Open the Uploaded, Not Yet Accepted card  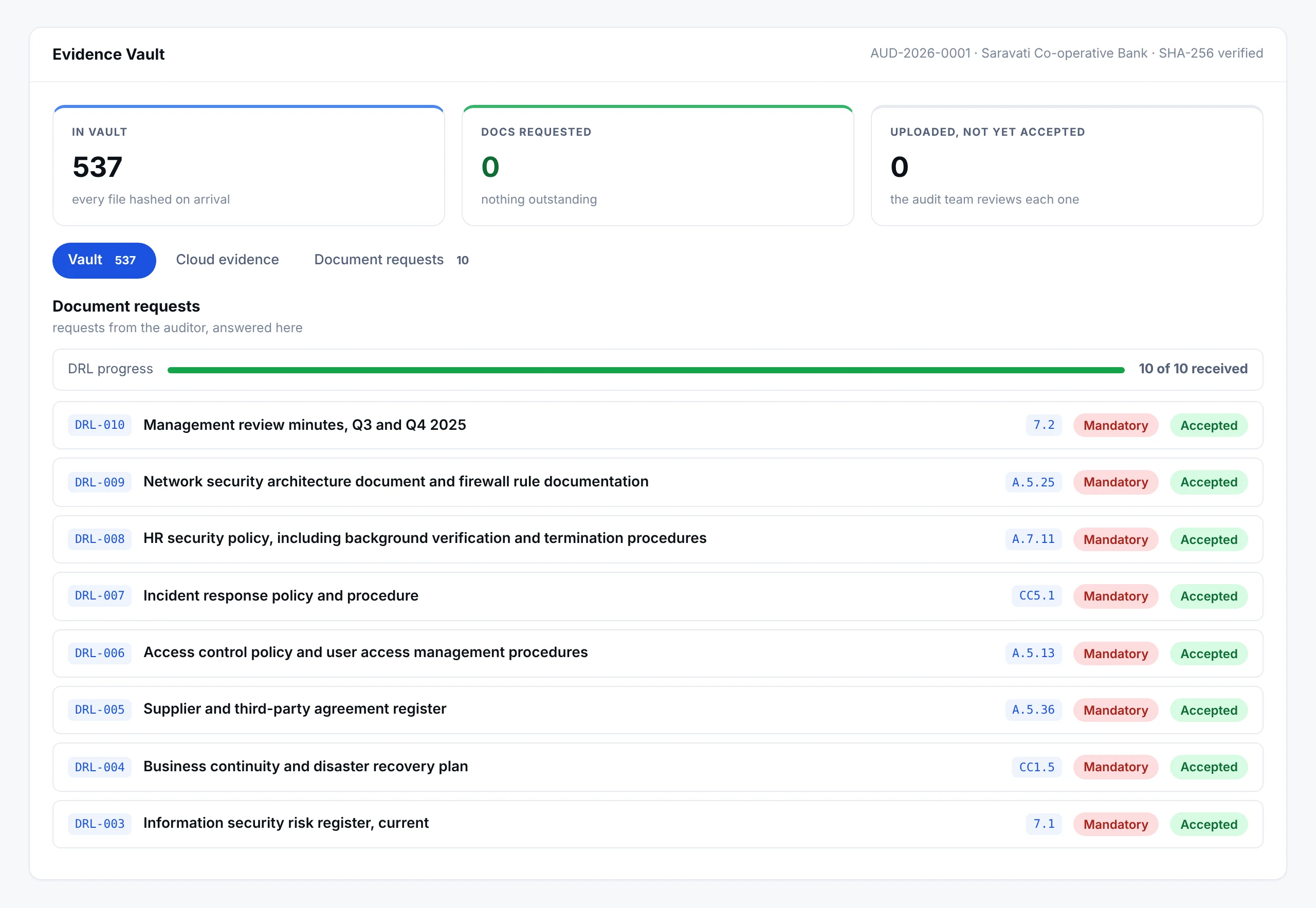tap(1066, 166)
